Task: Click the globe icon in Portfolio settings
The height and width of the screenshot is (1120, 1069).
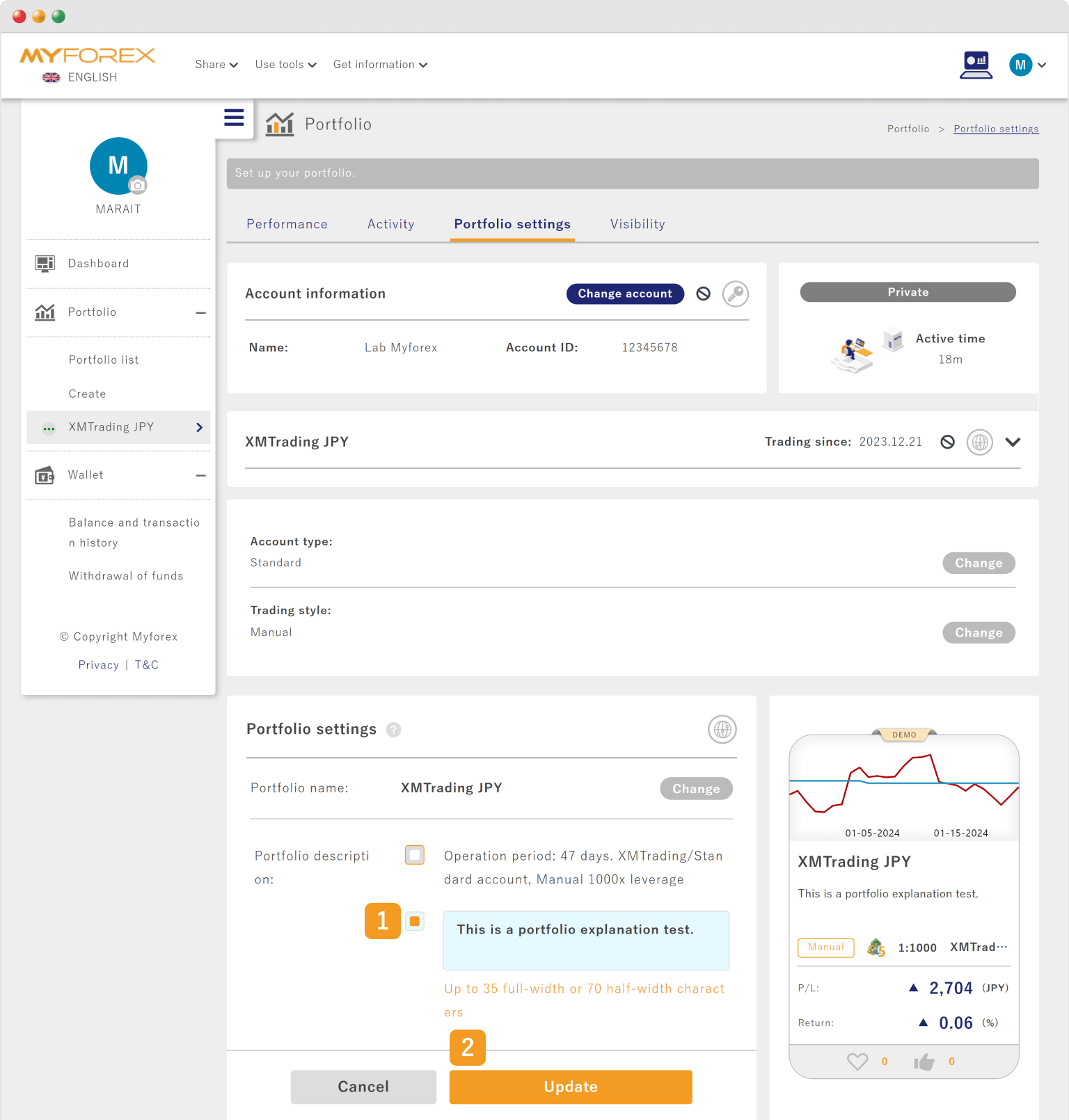Action: [722, 729]
